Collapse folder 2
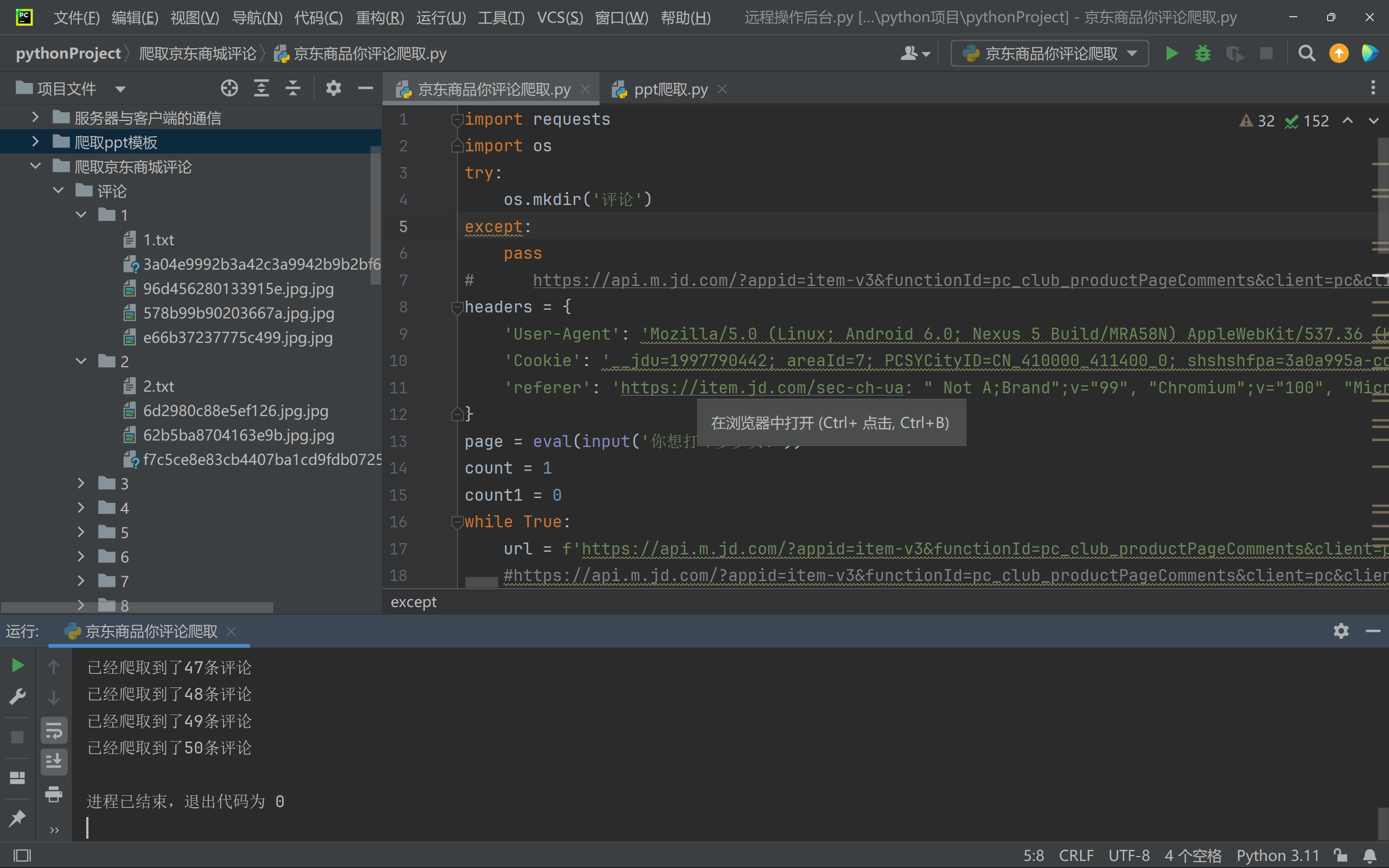1389x868 pixels. click(x=81, y=362)
